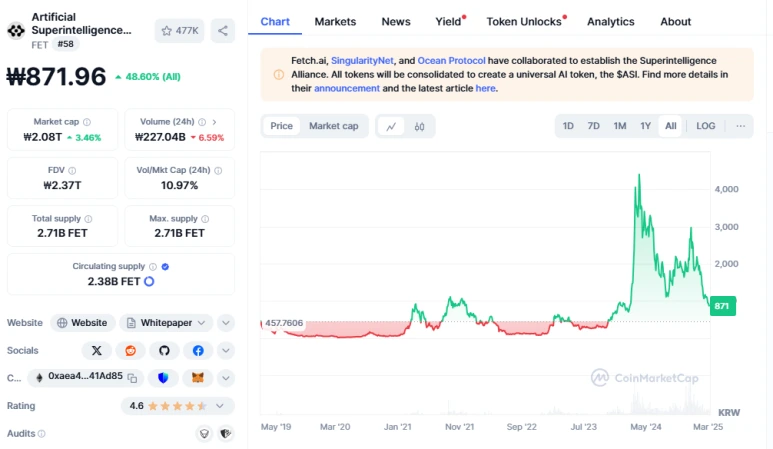Copy the contract address 0xaea4...41Ad85
This screenshot has height=449, width=773.
coord(133,378)
